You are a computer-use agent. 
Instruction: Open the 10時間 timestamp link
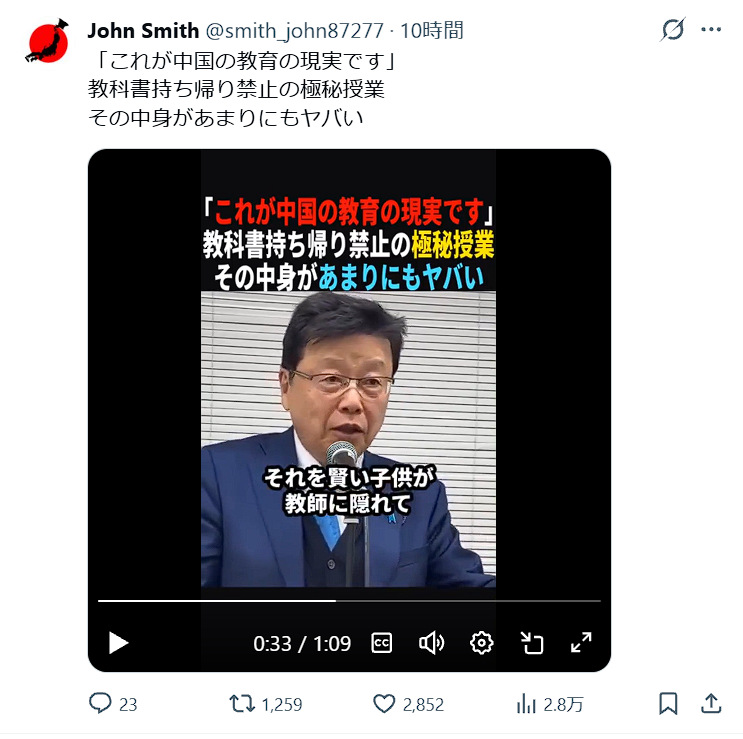pyautogui.click(x=432, y=31)
